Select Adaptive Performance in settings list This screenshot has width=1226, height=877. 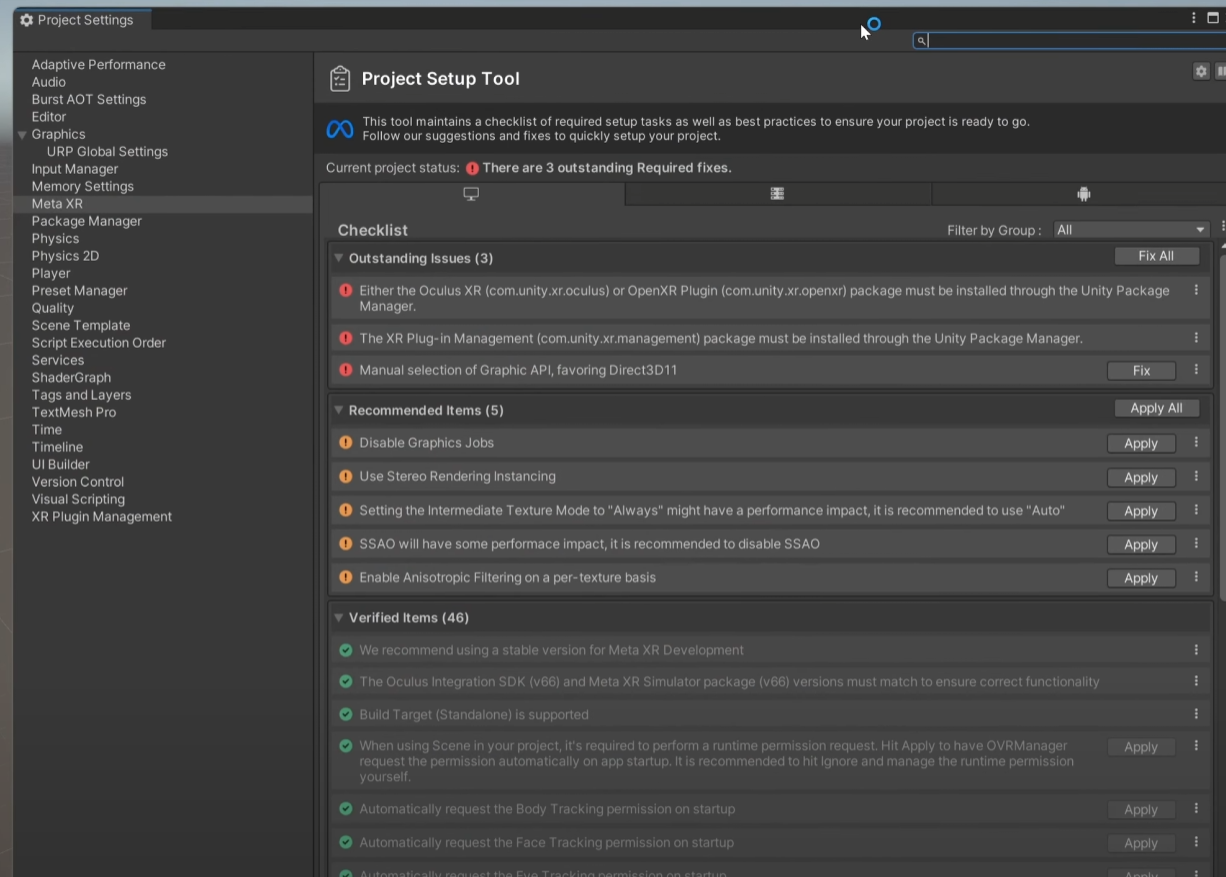[x=98, y=65]
